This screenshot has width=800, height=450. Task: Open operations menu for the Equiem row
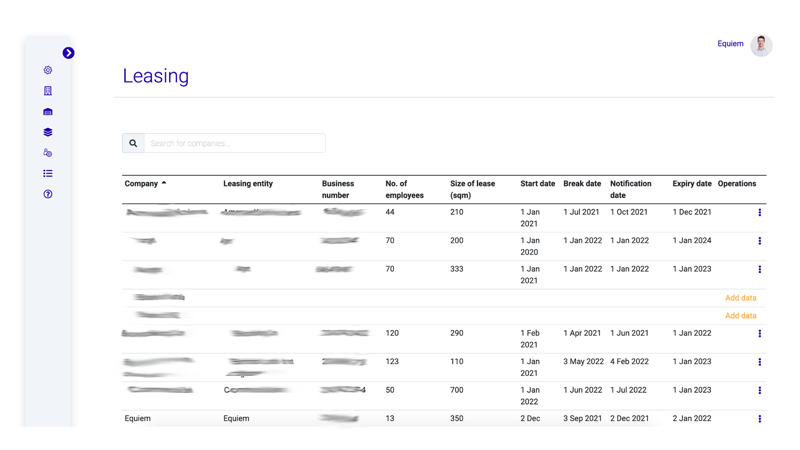(x=759, y=419)
